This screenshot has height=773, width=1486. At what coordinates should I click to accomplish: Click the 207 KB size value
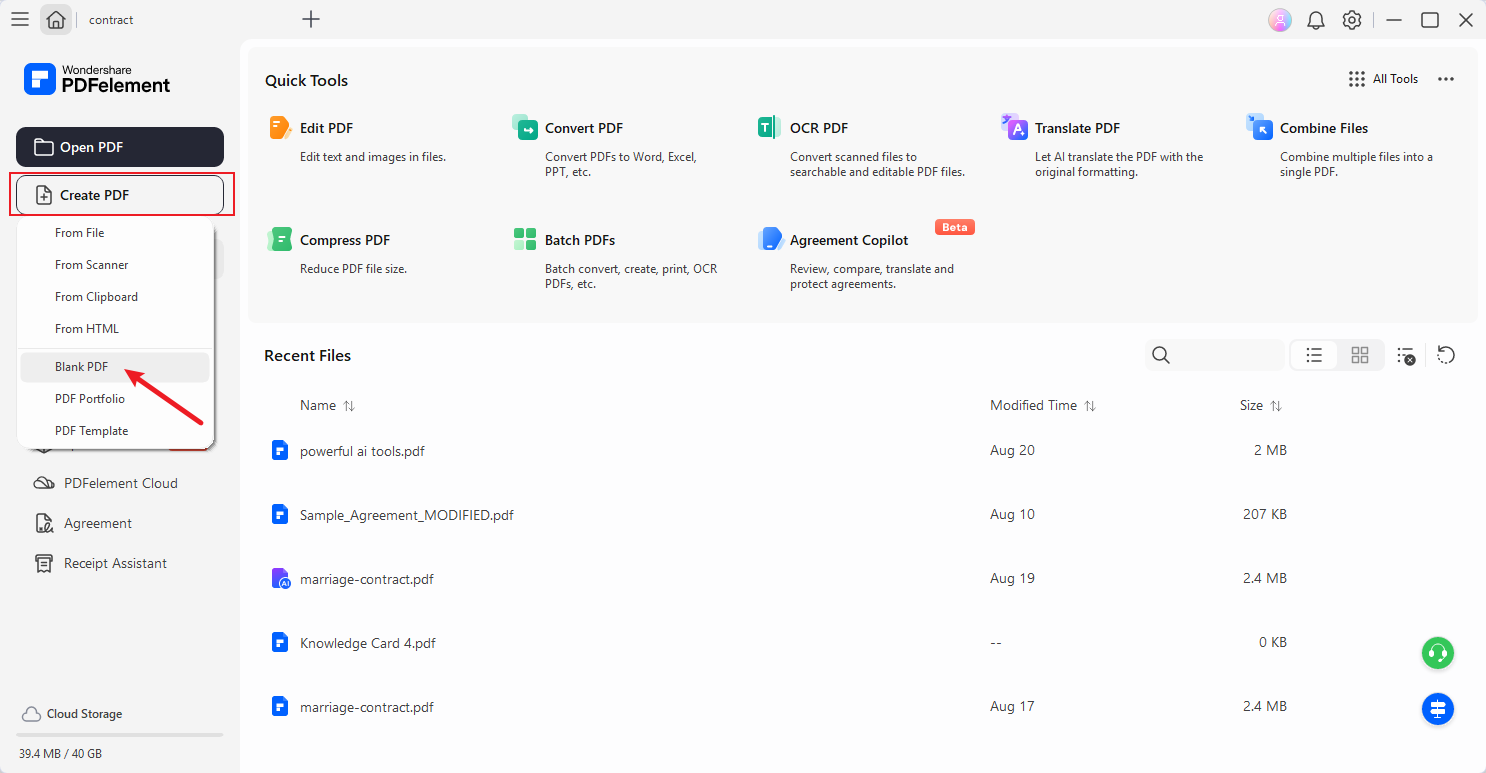point(1265,515)
